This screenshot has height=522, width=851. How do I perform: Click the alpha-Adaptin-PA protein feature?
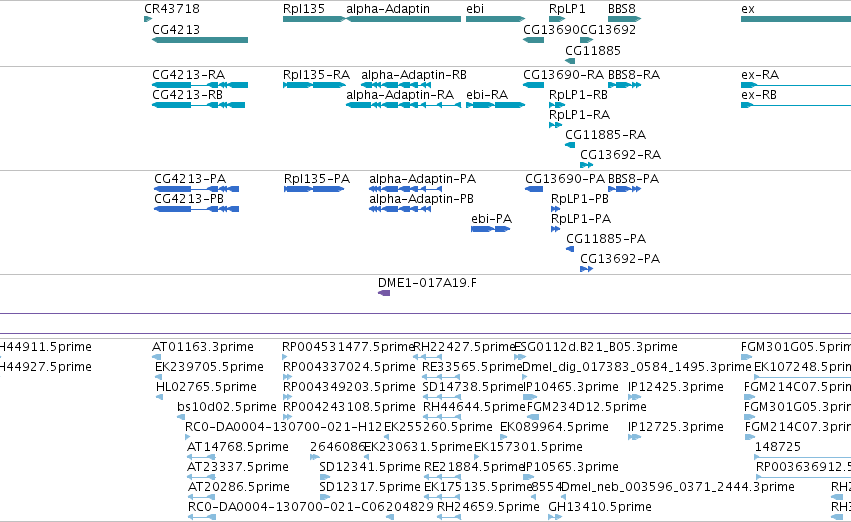405,189
